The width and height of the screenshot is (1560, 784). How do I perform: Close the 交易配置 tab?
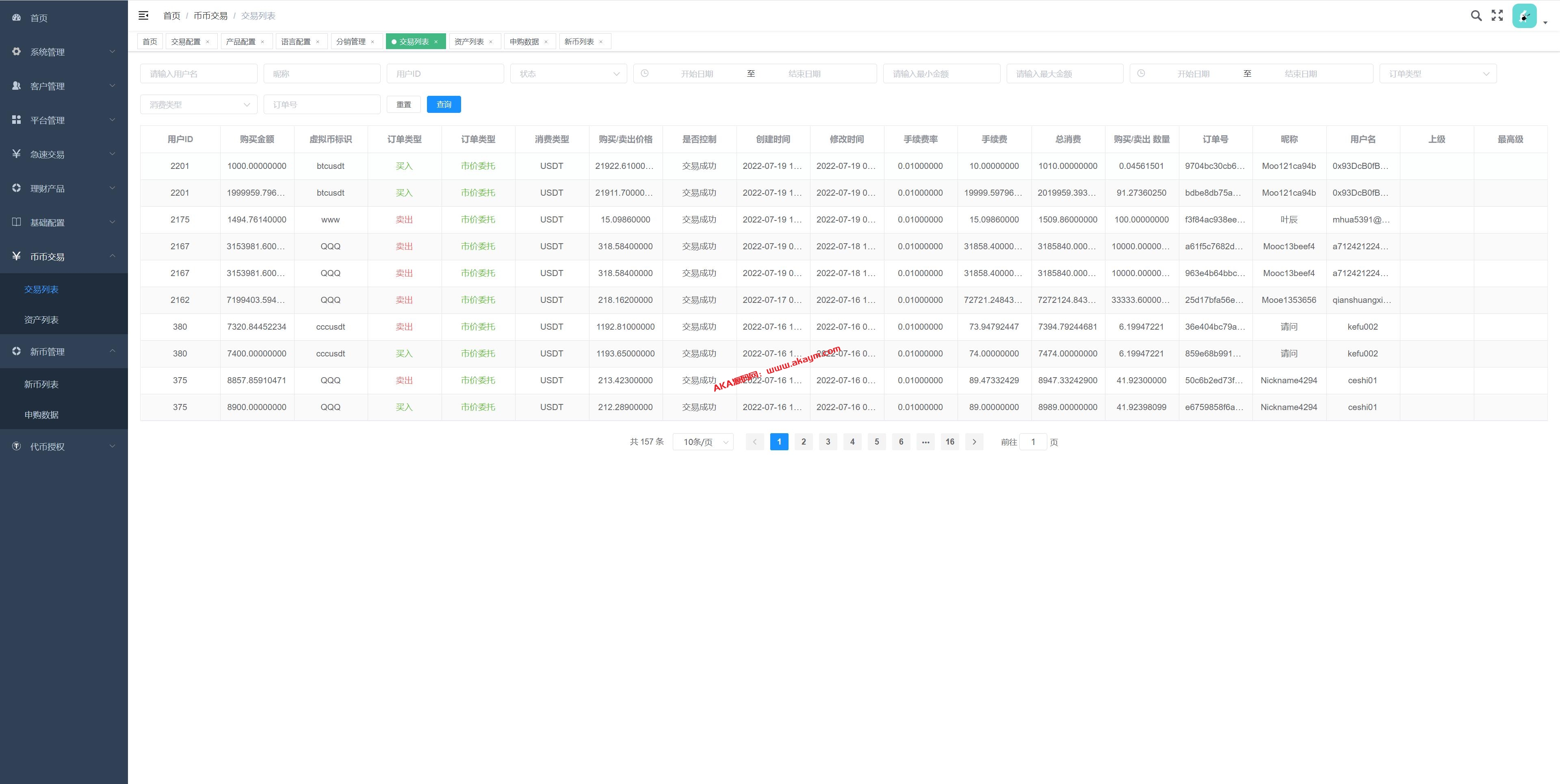coord(208,42)
